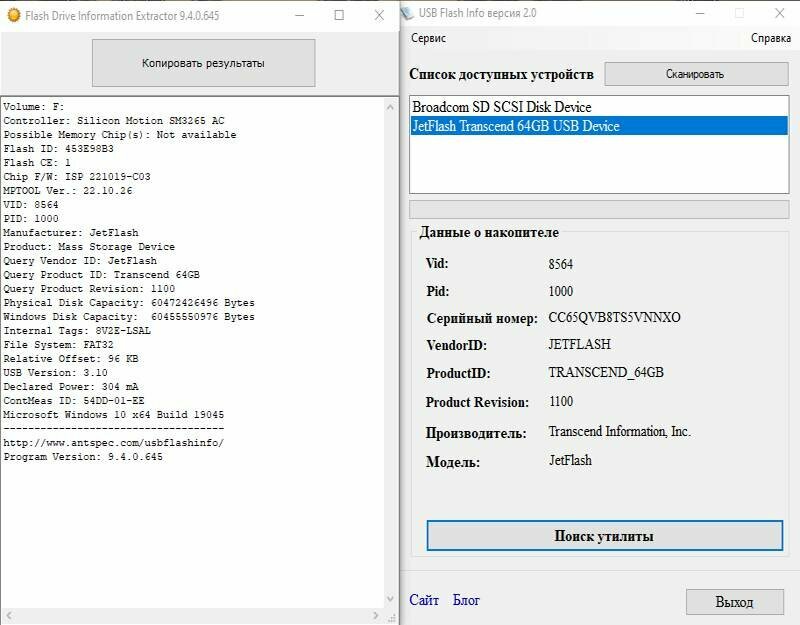This screenshot has width=800, height=625.
Task: Click Query Product ID: Transcend 64GB line
Action: (x=102, y=274)
